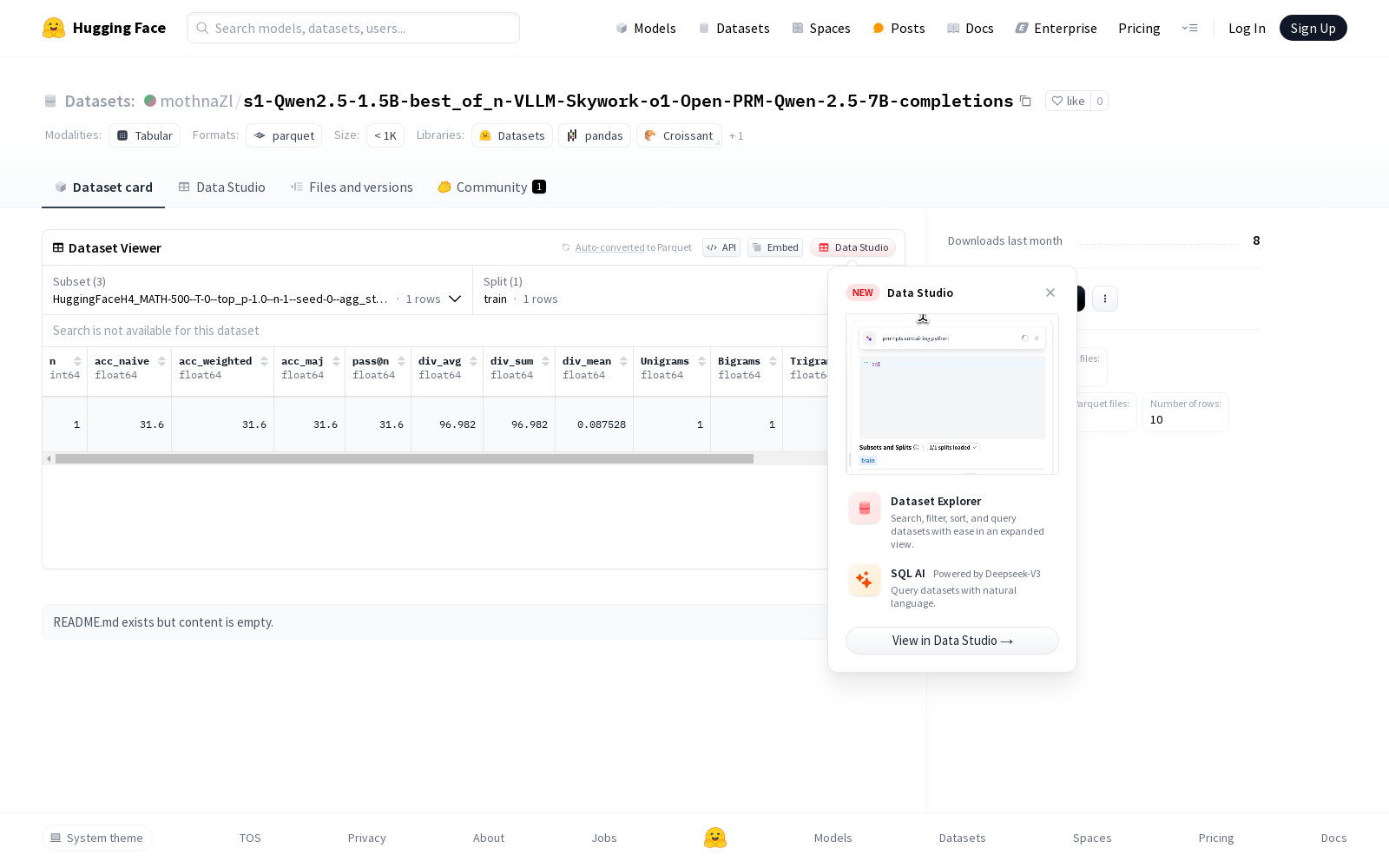1389x868 pixels.
Task: Click the 96.982 cell under div_avg
Action: pos(447,424)
